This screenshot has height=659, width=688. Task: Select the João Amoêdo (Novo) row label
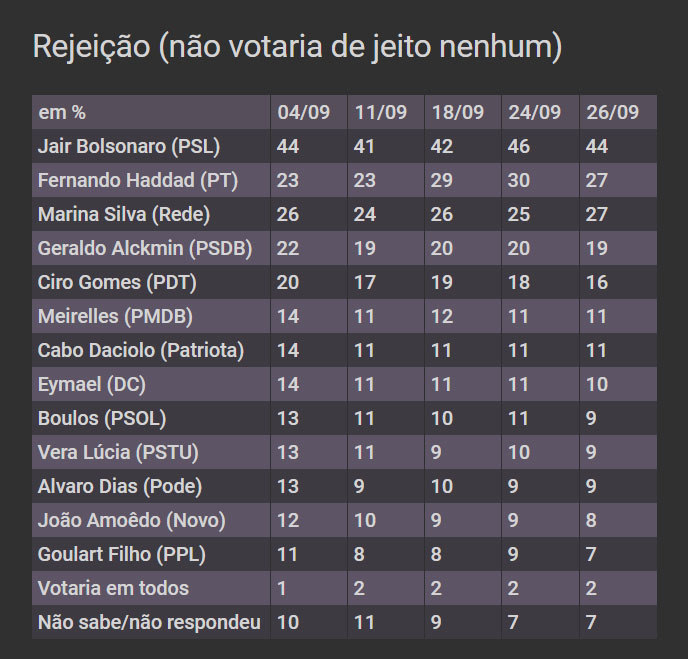[131, 520]
